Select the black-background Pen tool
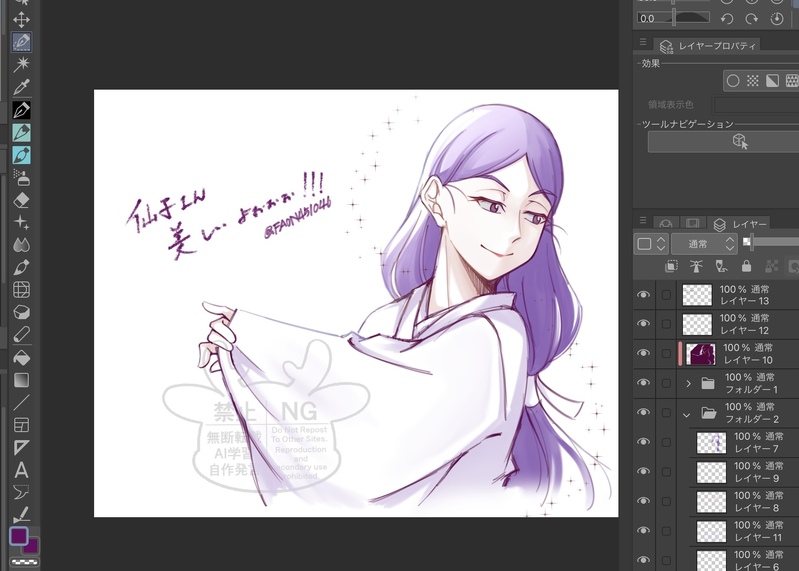This screenshot has width=799, height=571. (21, 110)
